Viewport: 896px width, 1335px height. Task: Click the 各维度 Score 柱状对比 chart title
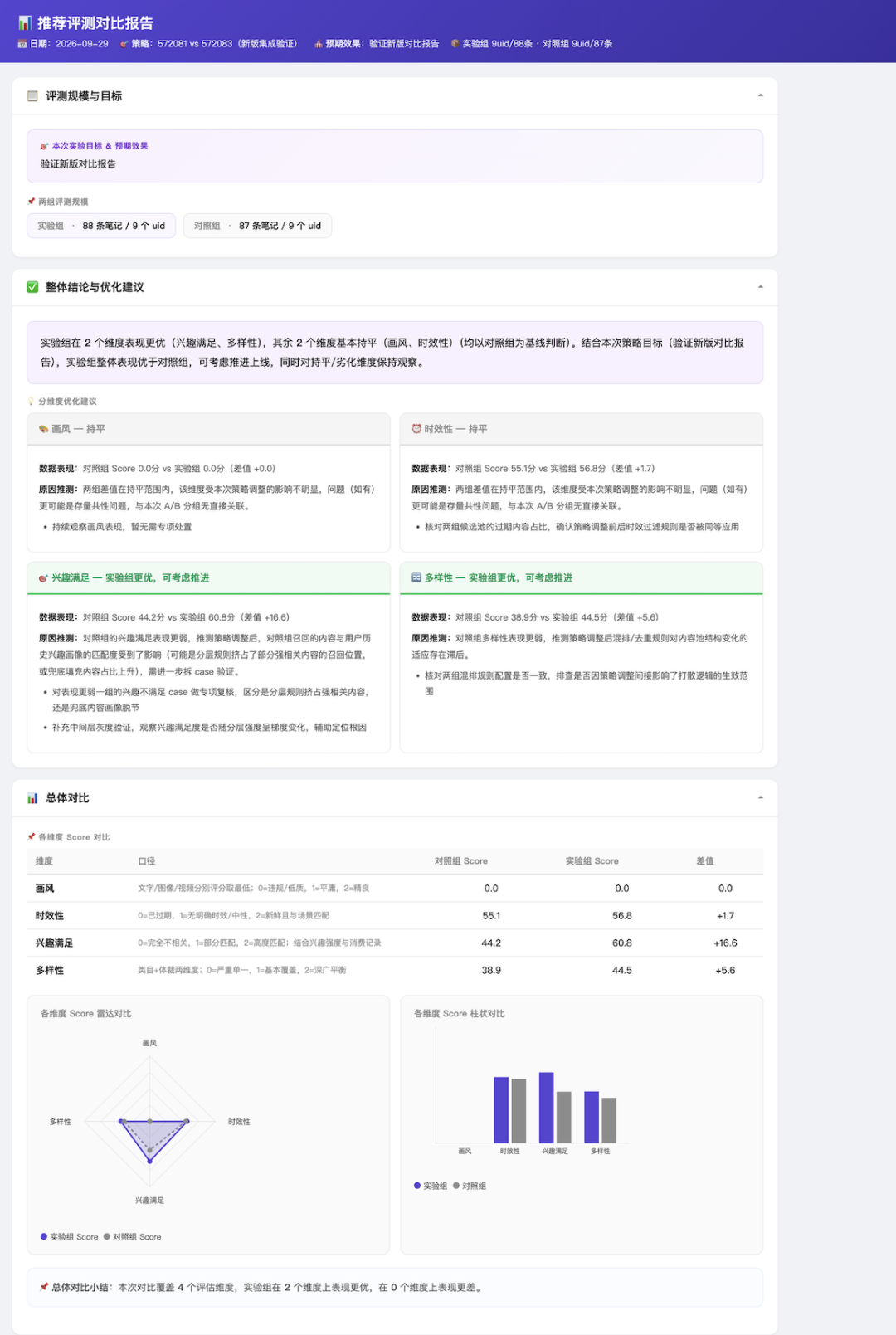460,1014
